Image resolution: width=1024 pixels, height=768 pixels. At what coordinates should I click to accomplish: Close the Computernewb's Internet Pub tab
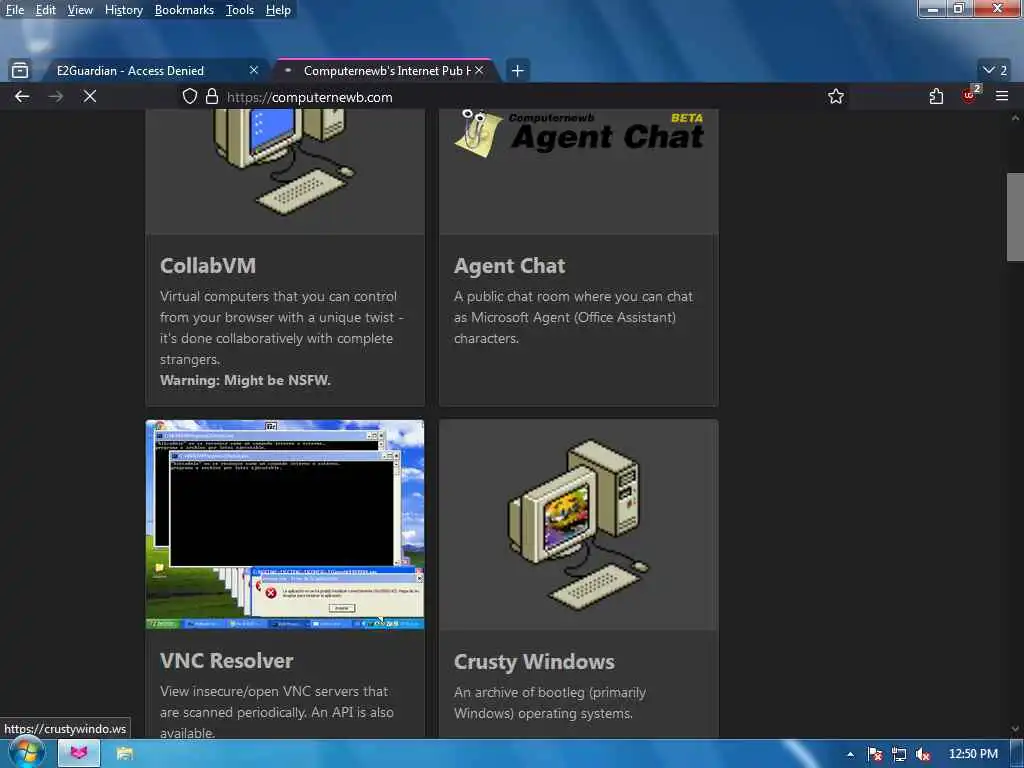coord(479,70)
